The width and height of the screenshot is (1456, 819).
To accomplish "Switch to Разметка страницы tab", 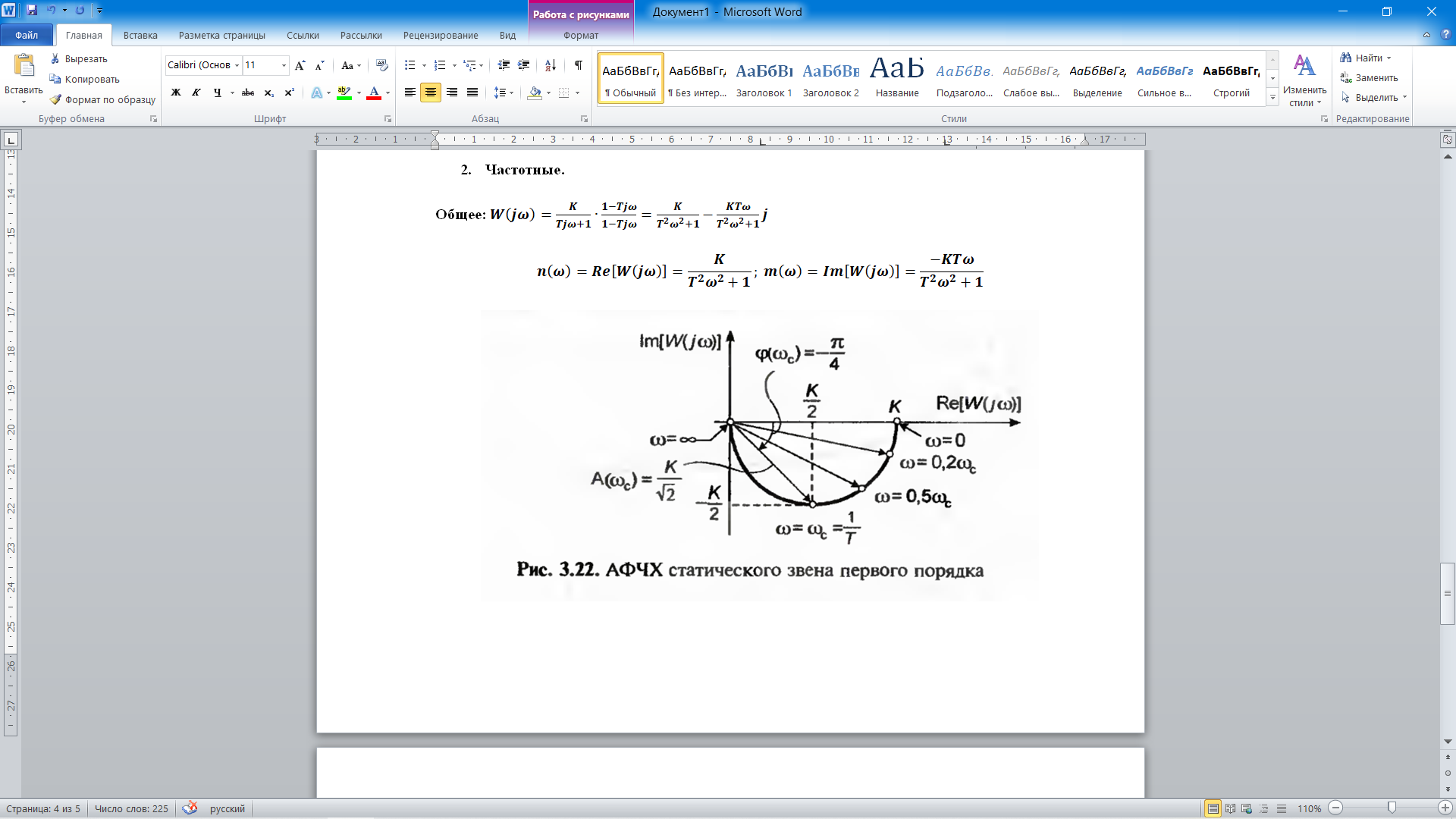I will point(222,35).
